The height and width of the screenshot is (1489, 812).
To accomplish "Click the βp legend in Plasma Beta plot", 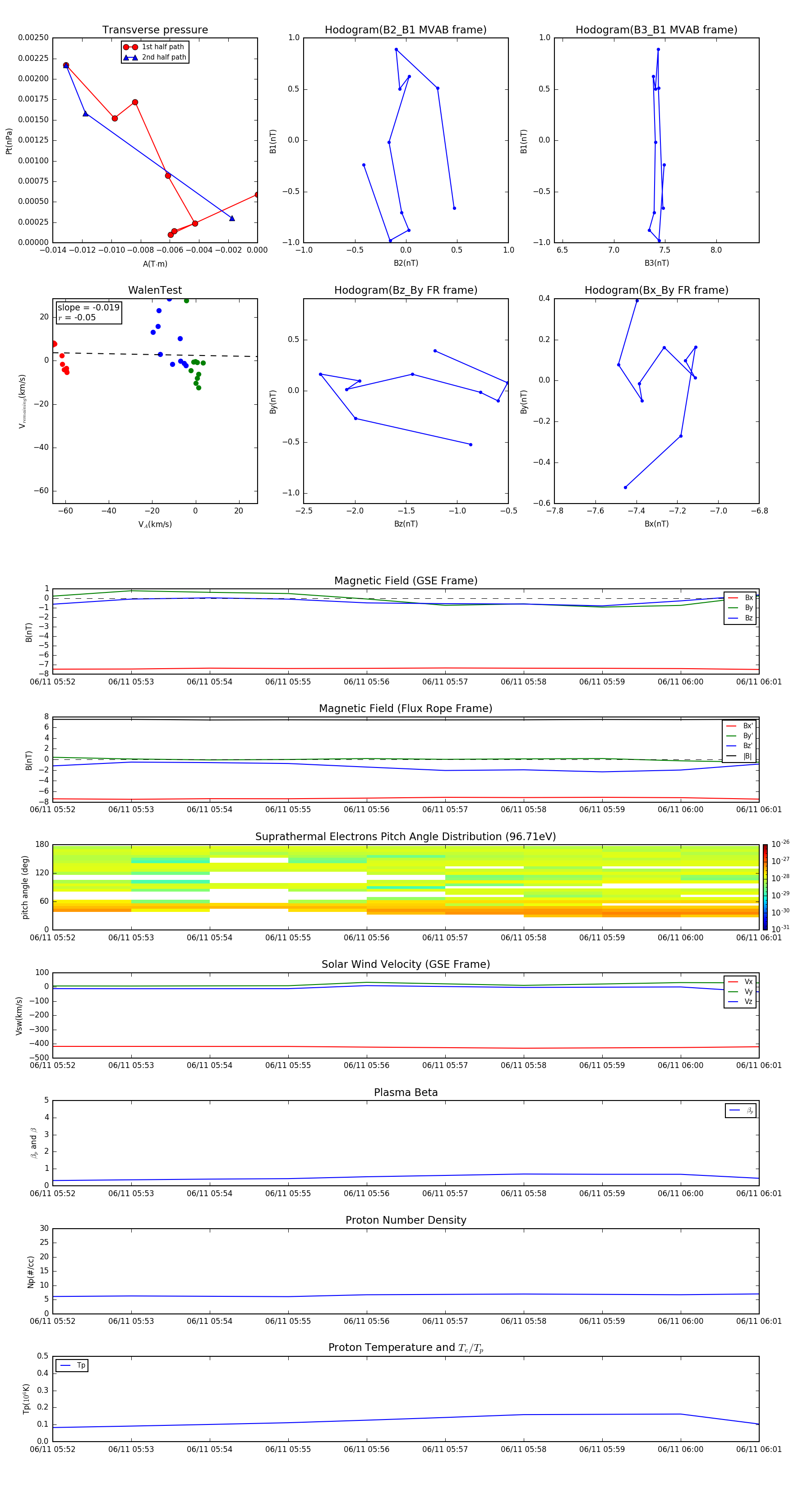I will point(741,1110).
